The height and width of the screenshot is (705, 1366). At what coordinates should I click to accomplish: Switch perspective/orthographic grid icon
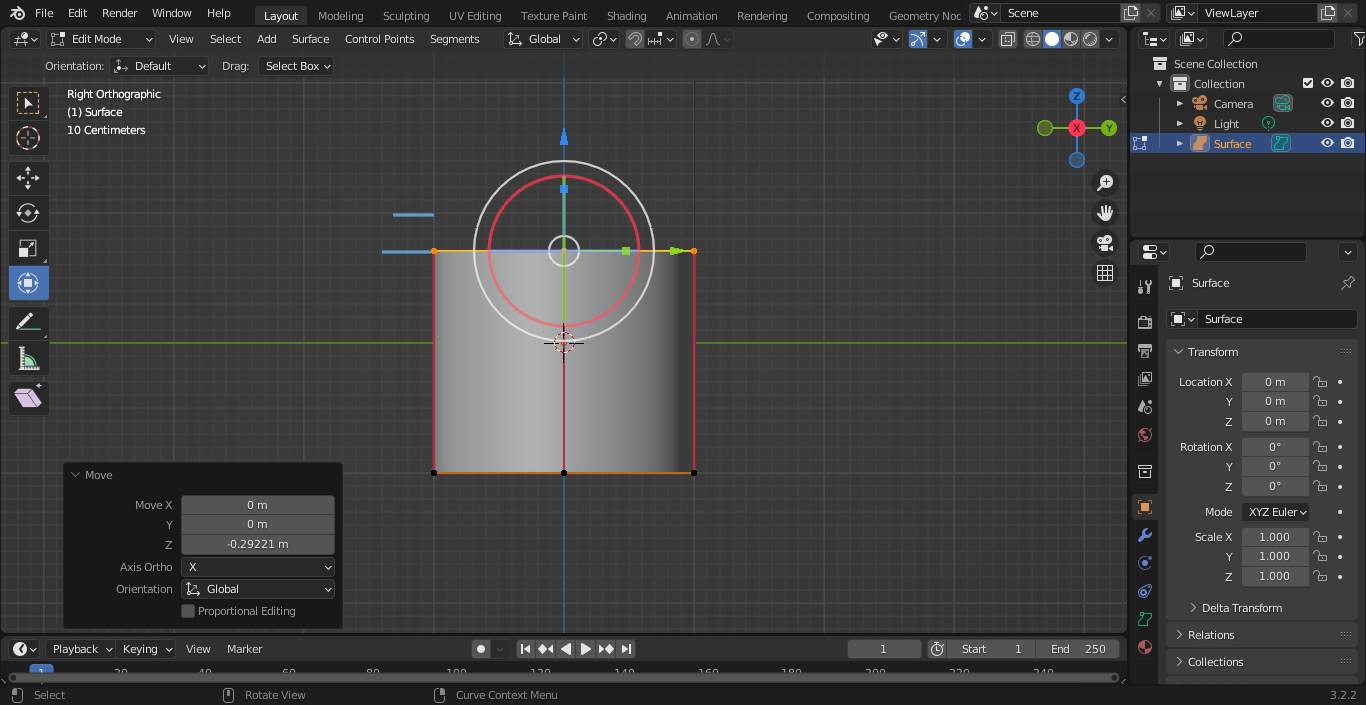tap(1105, 273)
